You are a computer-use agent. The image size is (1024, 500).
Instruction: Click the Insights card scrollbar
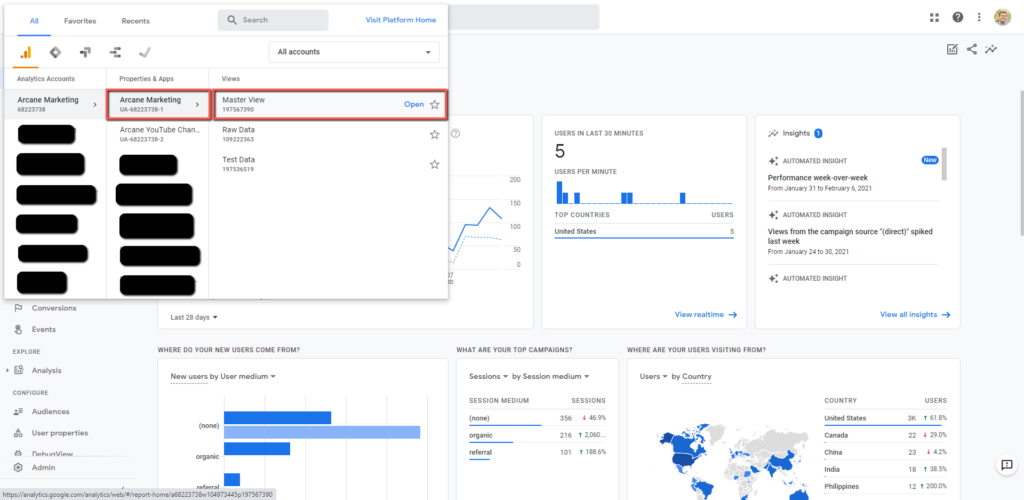coord(943,164)
